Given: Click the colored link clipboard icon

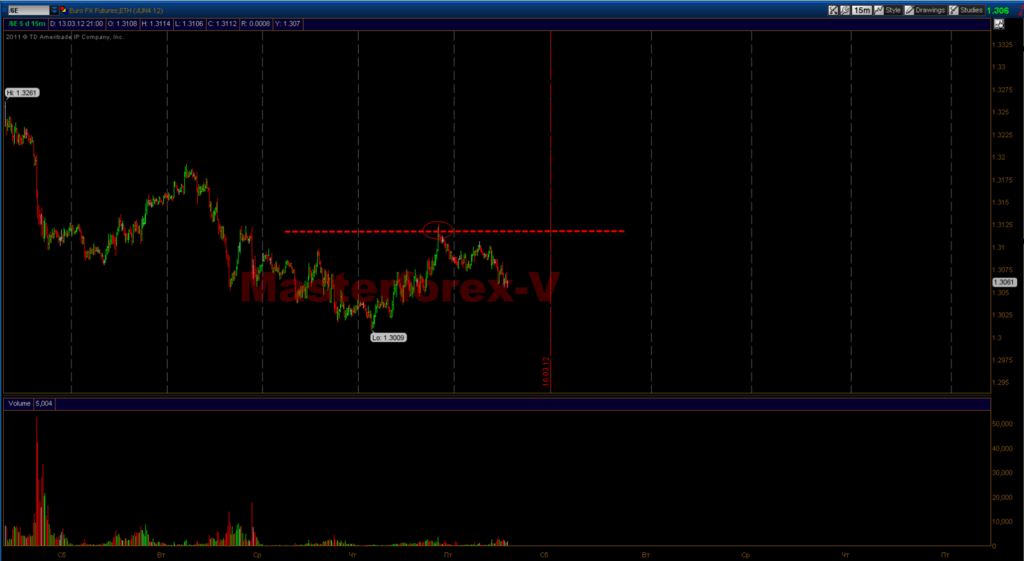Looking at the screenshot, I should (64, 10).
